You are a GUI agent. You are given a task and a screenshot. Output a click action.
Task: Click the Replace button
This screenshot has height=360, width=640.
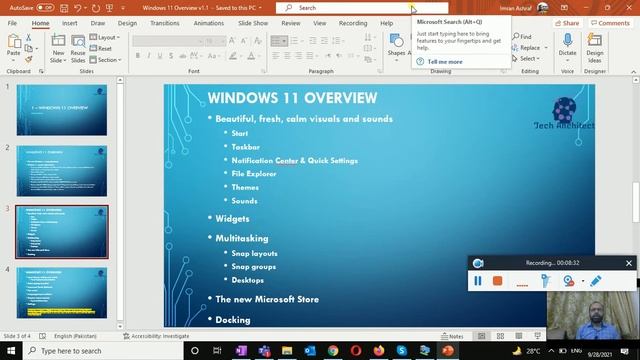(x=530, y=48)
